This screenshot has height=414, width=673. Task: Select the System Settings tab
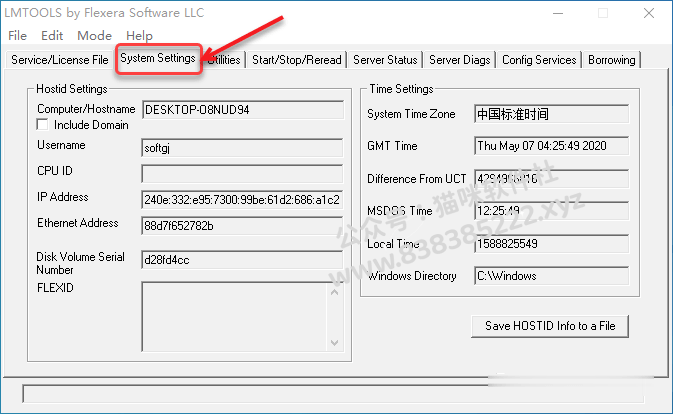coord(158,58)
